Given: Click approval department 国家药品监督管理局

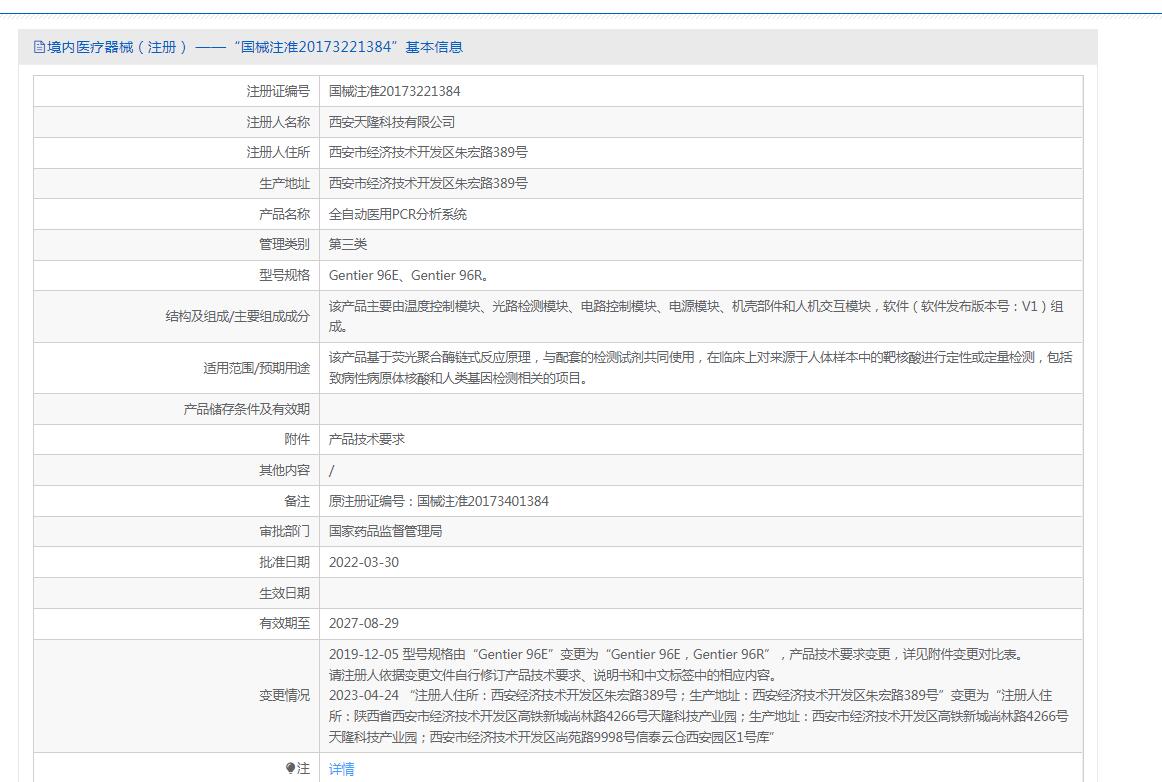Looking at the screenshot, I should pos(385,531).
